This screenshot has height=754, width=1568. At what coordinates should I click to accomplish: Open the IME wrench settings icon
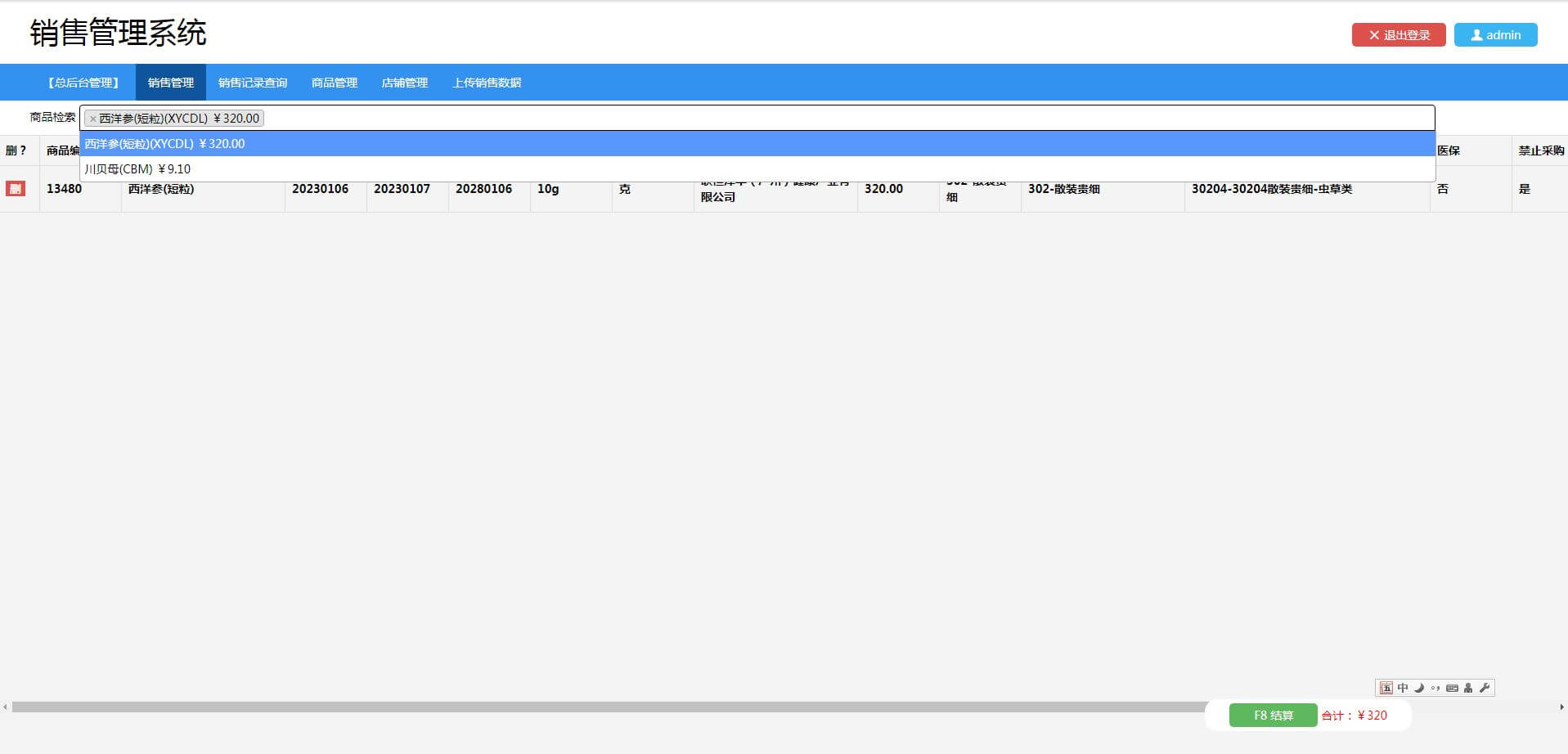(x=1485, y=688)
